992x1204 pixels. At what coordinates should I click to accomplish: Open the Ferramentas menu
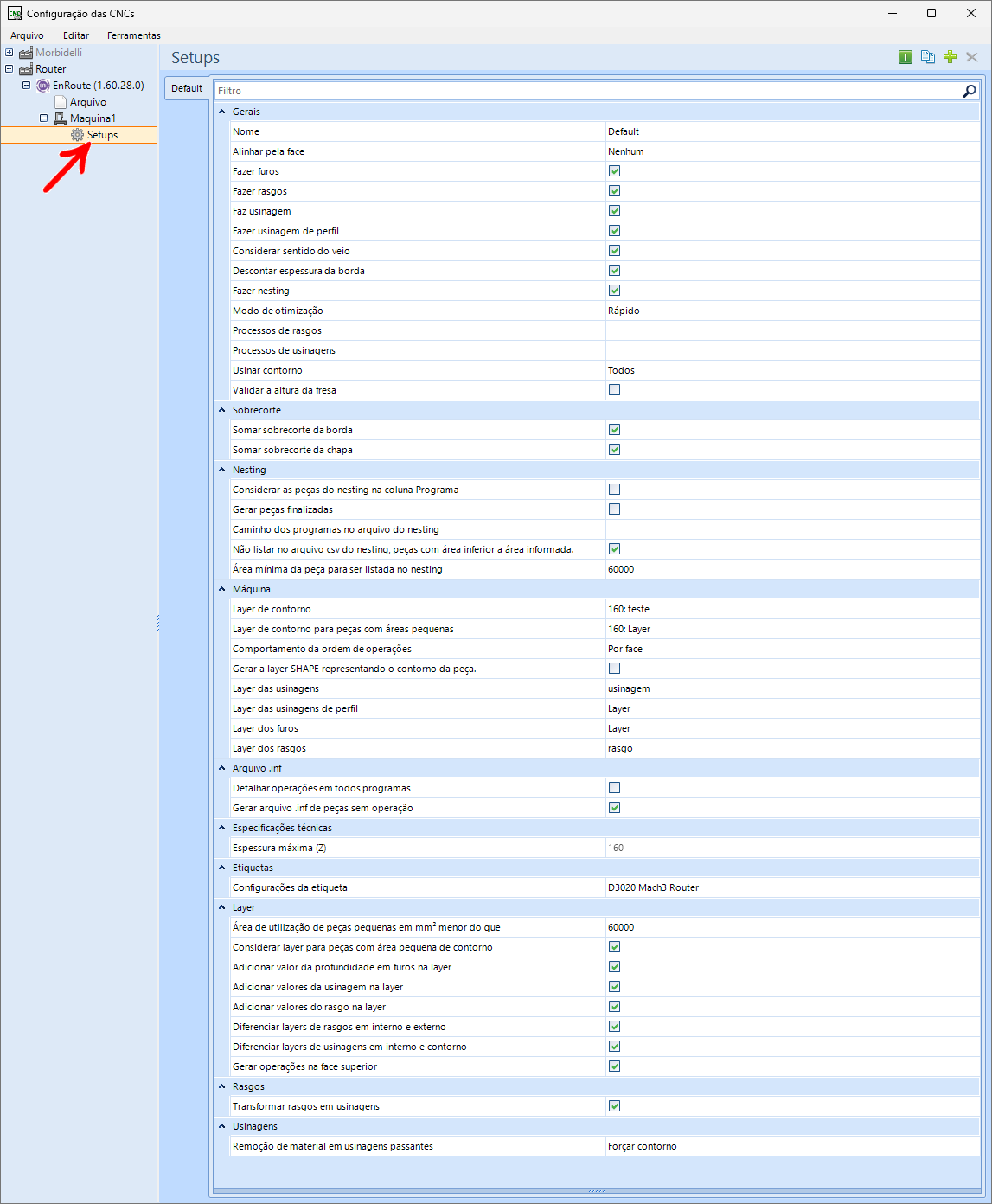(x=133, y=35)
